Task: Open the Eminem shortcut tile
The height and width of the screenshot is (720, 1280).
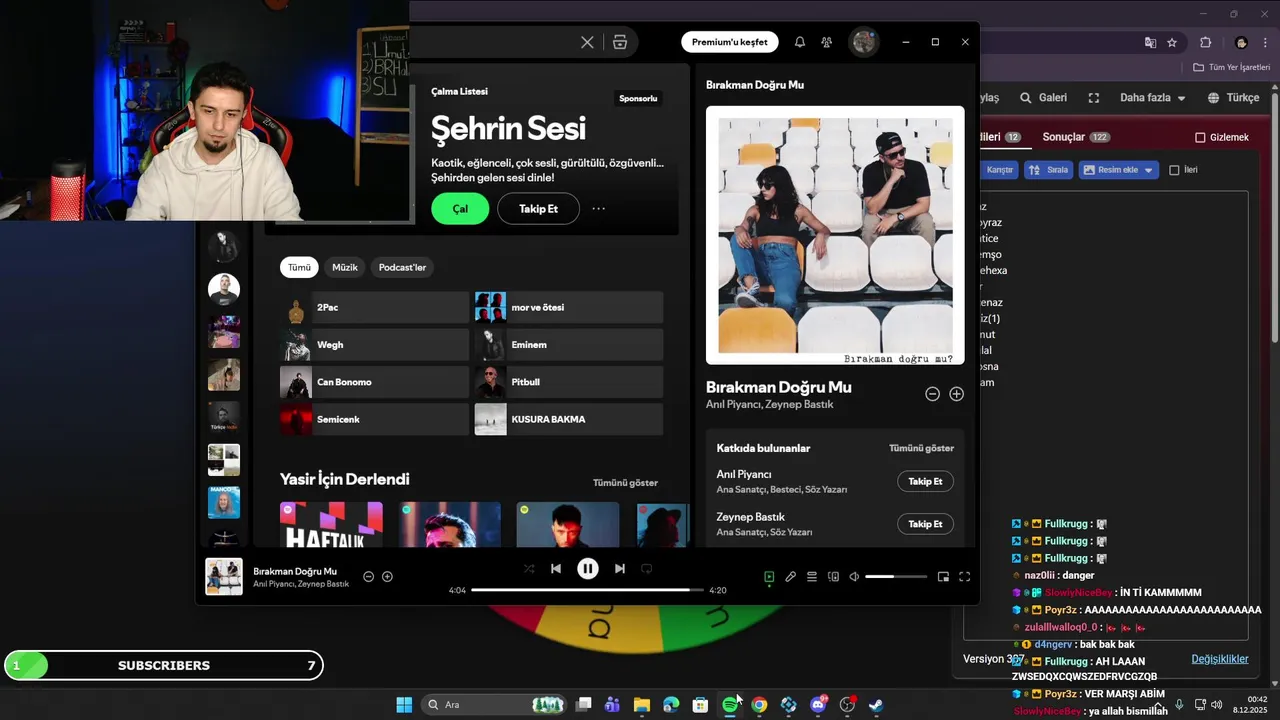Action: (x=568, y=344)
